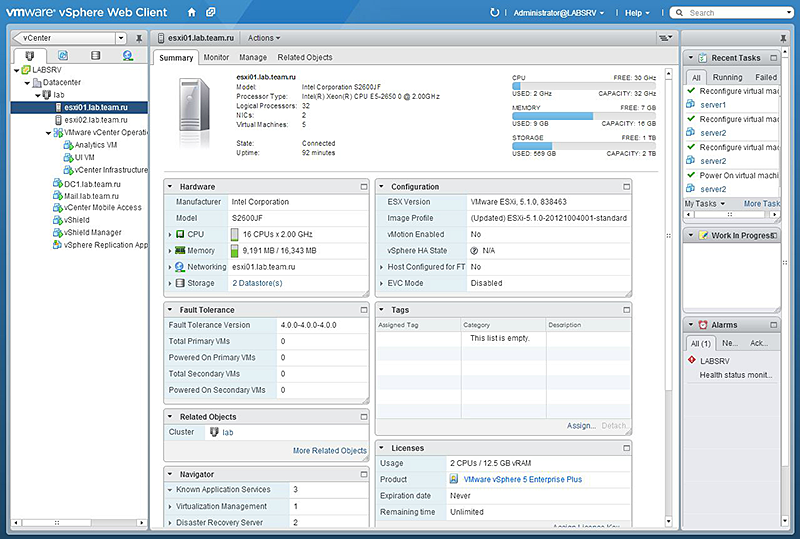800x539 pixels.
Task: Click the LABSRV alarm warning icon
Action: tap(692, 360)
